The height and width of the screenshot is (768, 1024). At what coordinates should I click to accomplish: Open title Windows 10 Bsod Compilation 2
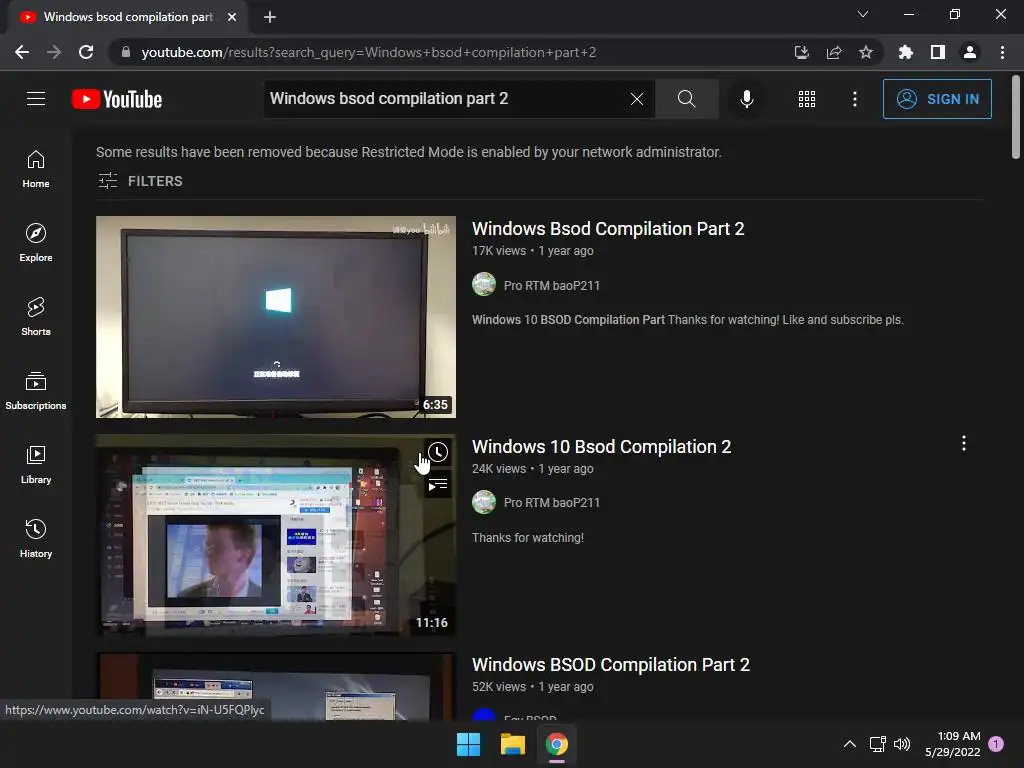[601, 447]
